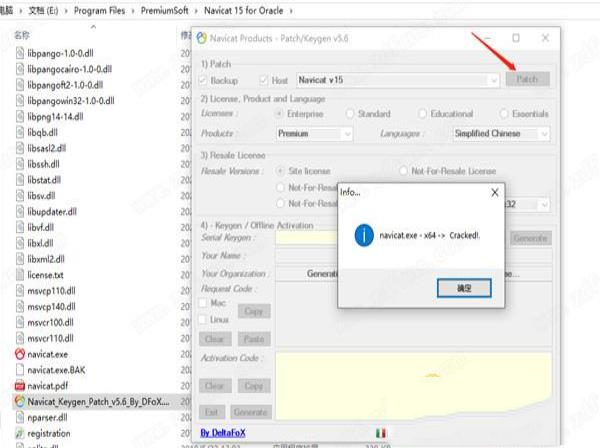Click the keygen window title bar icon
Screen dimensions: 600x448
(x=201, y=38)
